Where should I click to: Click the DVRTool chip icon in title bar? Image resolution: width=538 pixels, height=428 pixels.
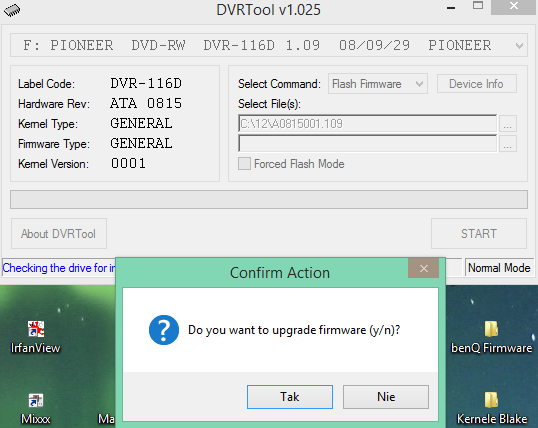pyautogui.click(x=12, y=10)
